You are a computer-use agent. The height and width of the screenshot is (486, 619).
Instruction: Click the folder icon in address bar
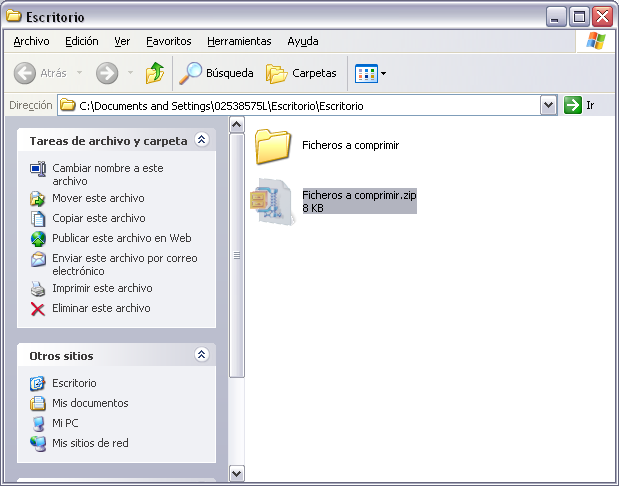tap(68, 105)
